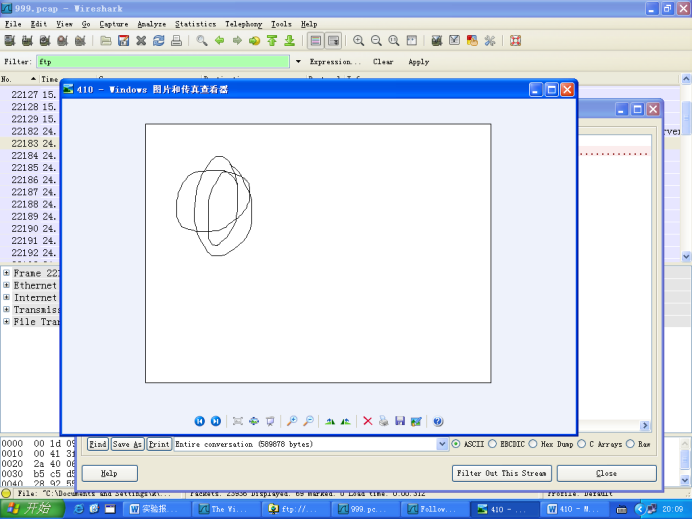Click the Save As button

coord(127,444)
